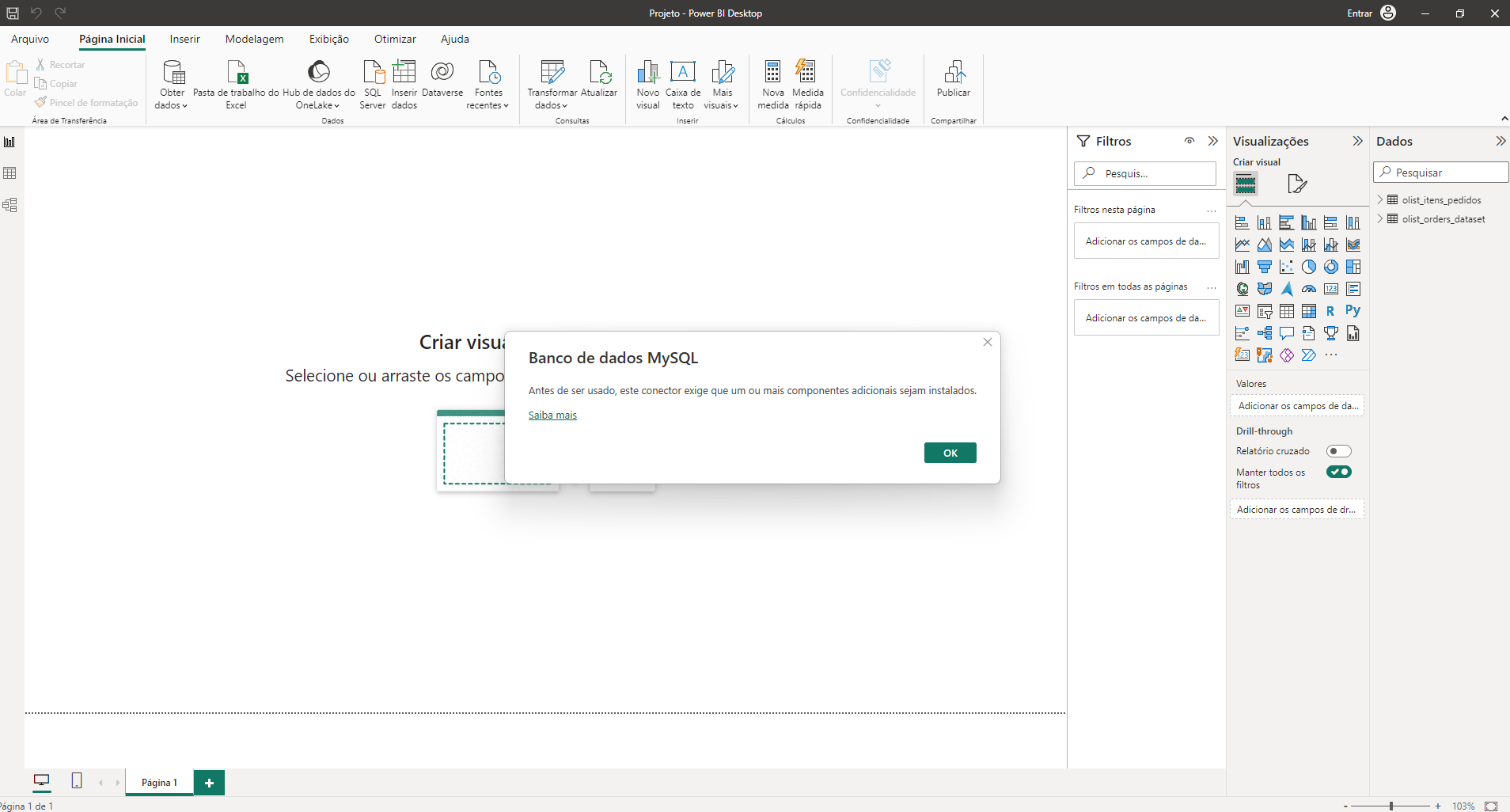The image size is (1510, 812).
Task: Select the filled map visual
Action: [x=1265, y=289]
